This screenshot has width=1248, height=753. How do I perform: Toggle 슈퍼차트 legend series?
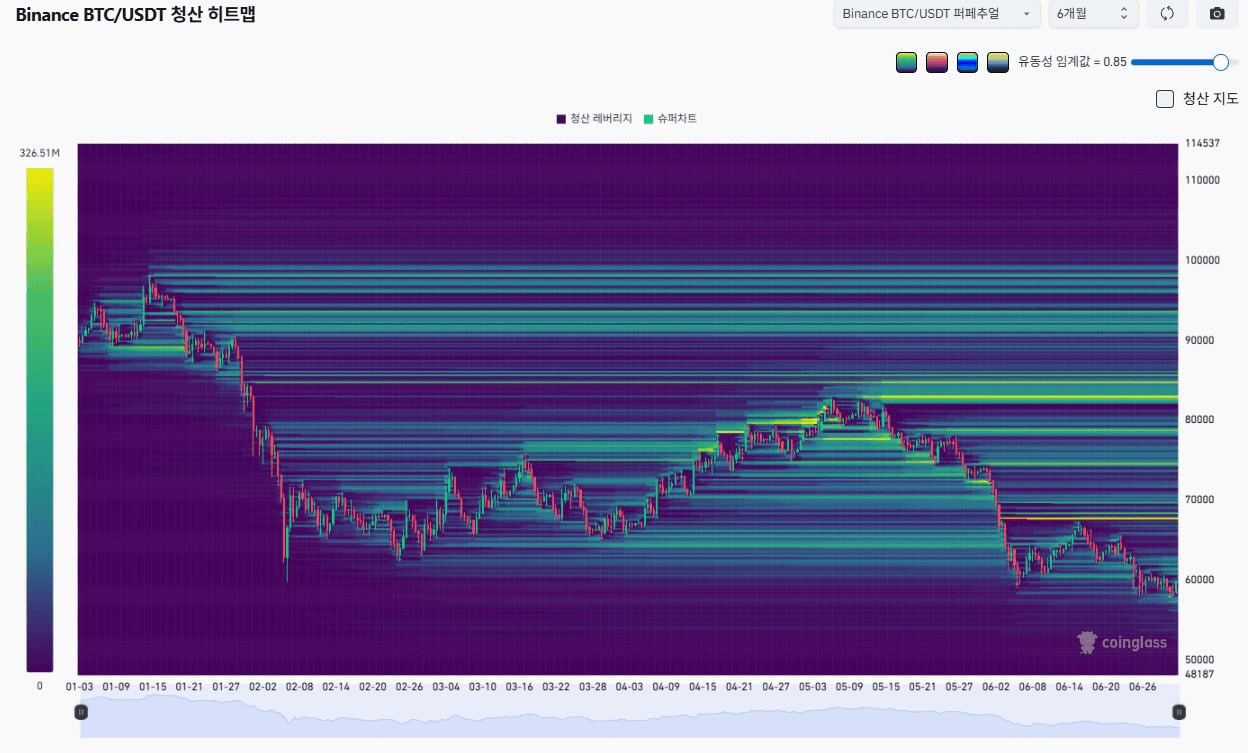tap(670, 118)
